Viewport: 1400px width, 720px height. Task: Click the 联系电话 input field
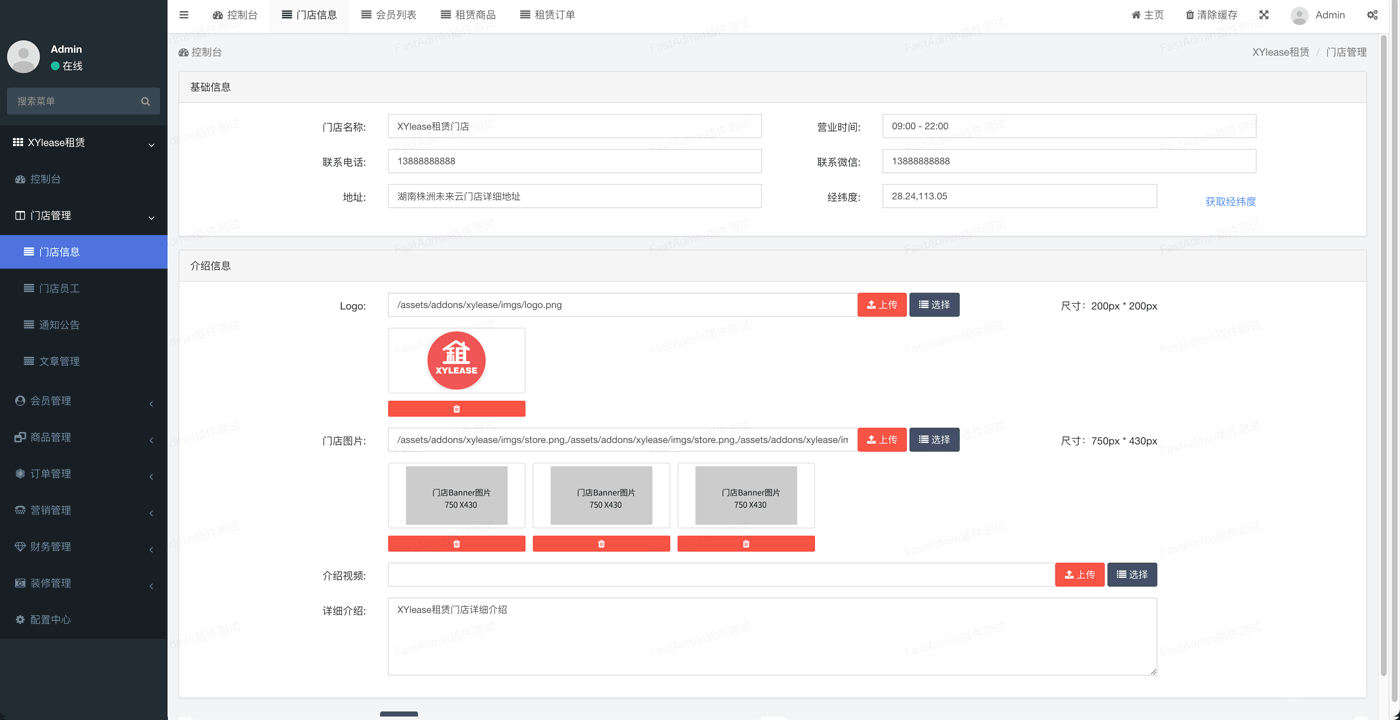click(575, 161)
